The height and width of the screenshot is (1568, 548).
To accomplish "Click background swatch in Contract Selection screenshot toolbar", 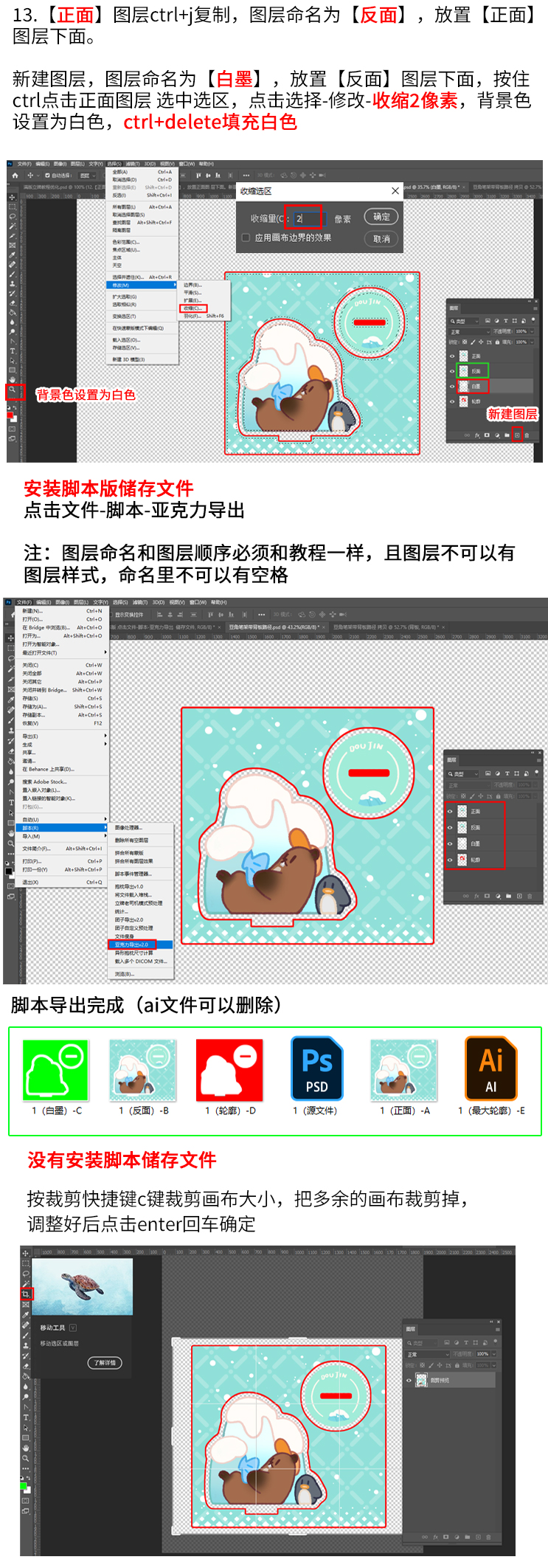I will pos(14,418).
